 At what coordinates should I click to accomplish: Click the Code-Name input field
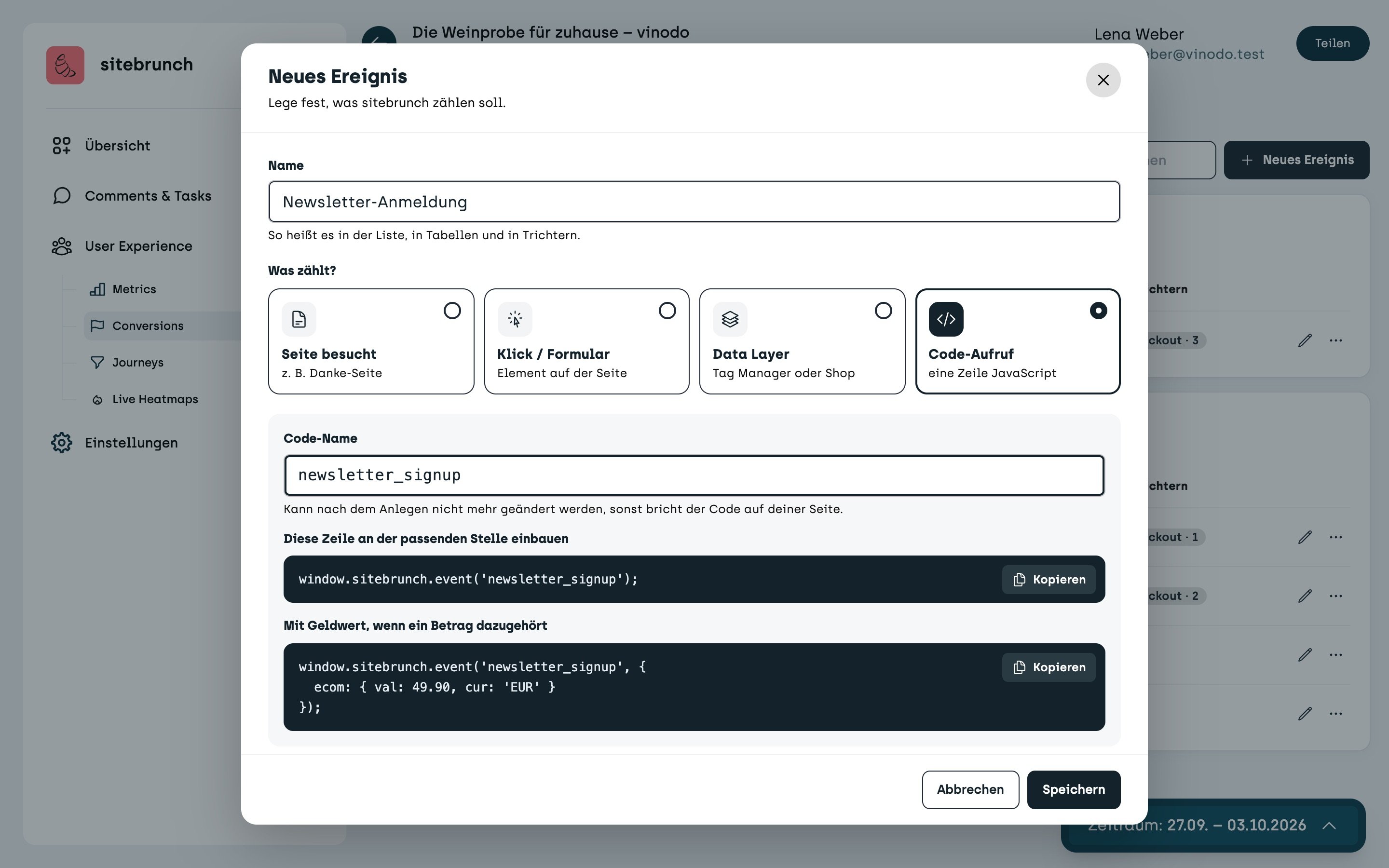[694, 475]
